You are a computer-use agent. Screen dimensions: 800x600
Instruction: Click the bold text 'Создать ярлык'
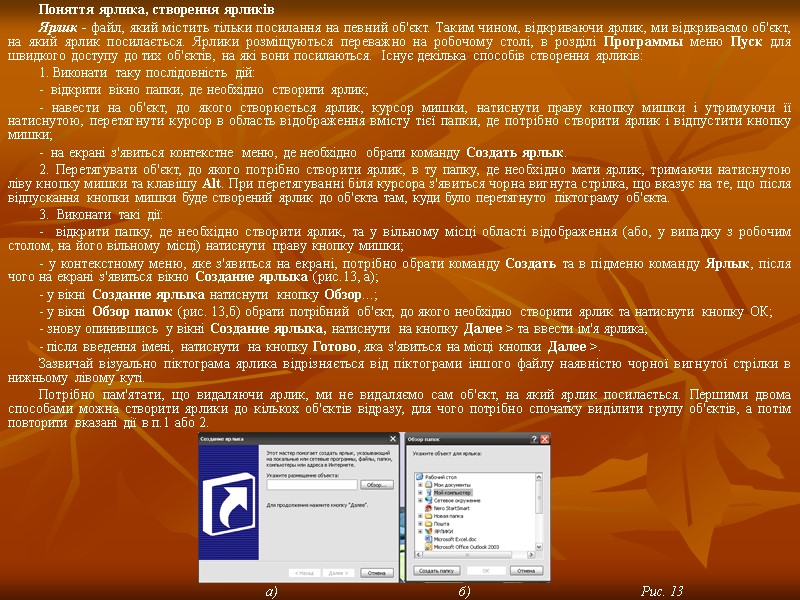(515, 153)
